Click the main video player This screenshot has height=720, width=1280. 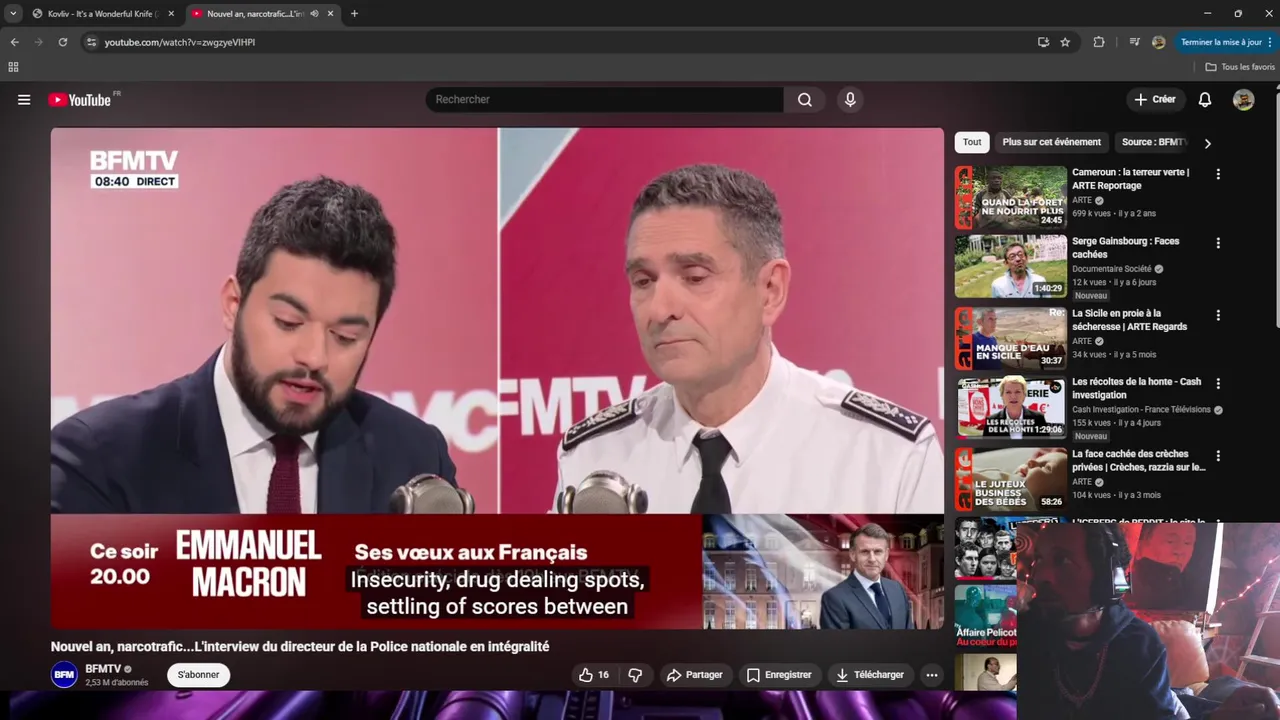(497, 378)
